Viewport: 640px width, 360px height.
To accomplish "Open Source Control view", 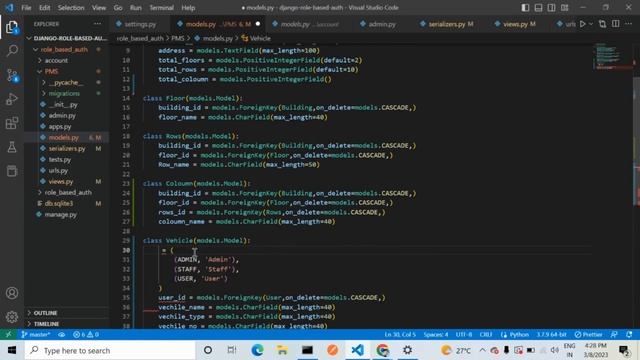I will point(12,75).
